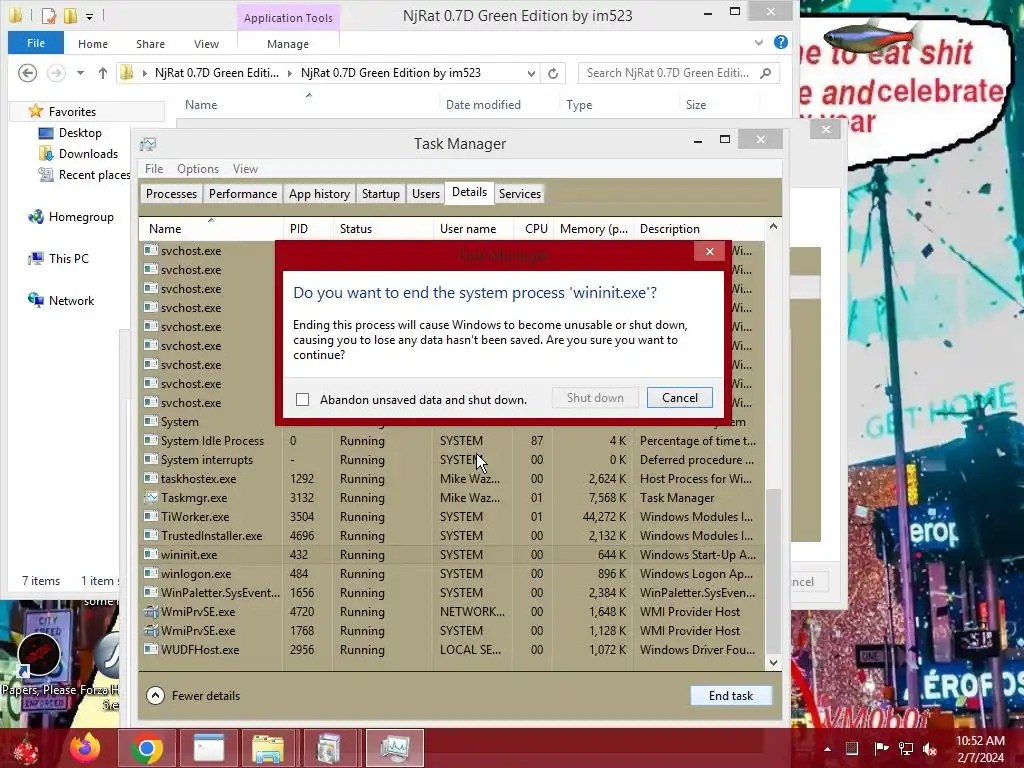Open Firefox from the taskbar

(x=86, y=748)
